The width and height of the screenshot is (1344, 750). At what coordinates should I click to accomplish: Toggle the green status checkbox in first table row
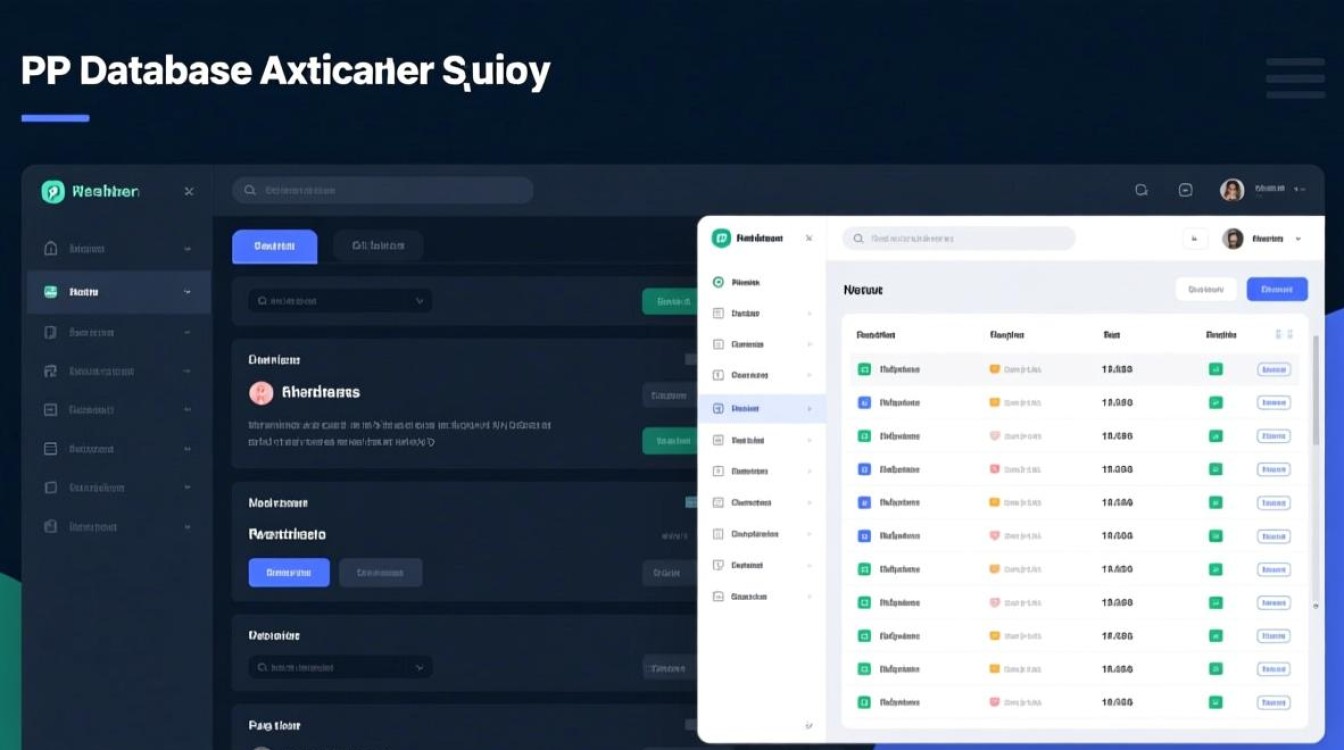[1216, 369]
